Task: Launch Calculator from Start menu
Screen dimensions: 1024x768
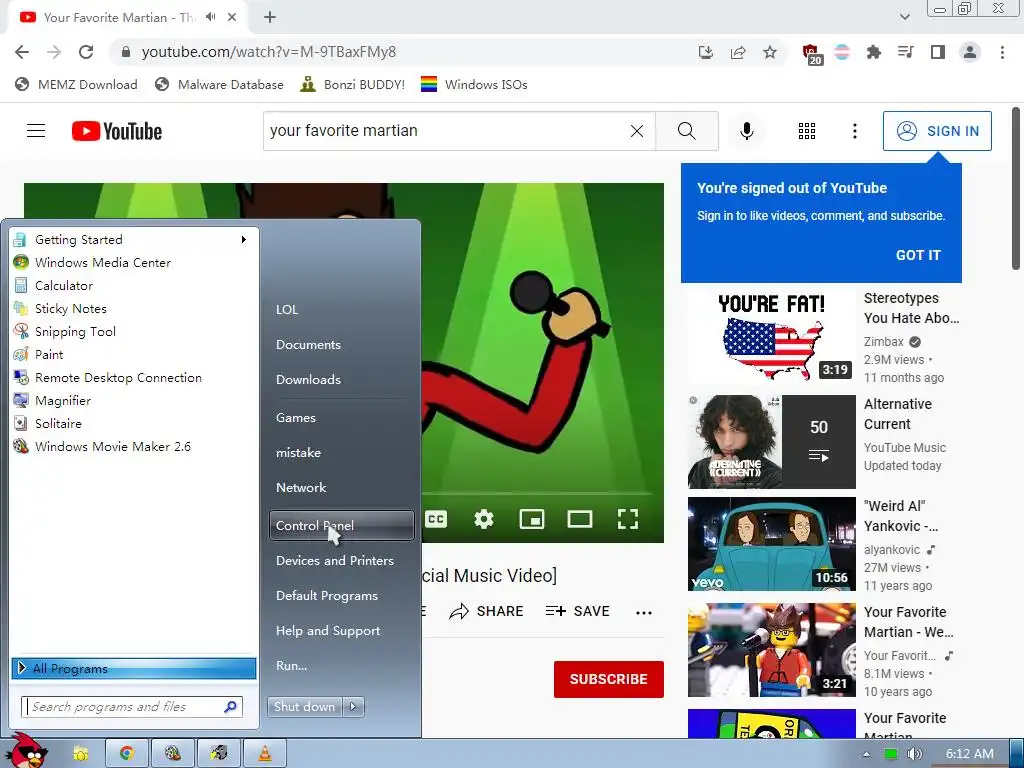Action: [134, 285]
